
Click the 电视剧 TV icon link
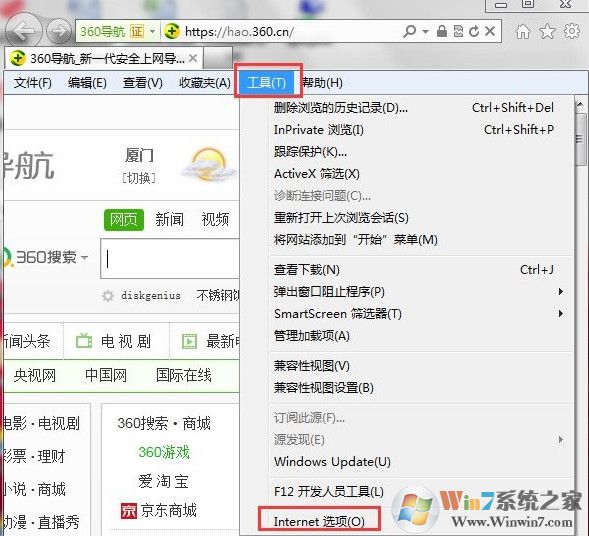(84, 341)
